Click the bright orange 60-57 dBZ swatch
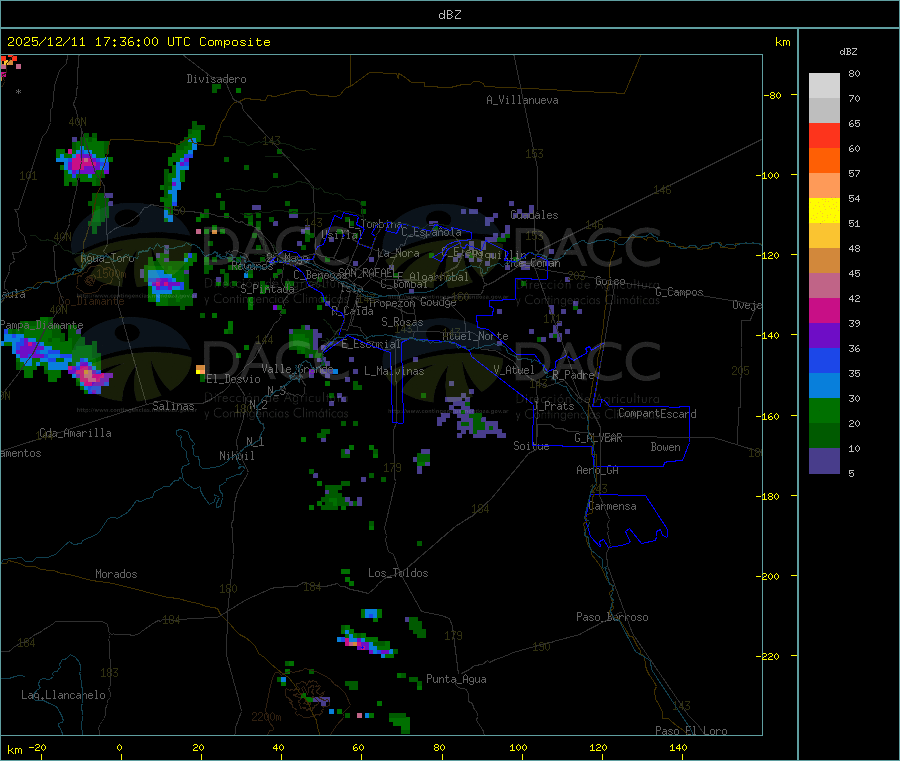Screen dimensions: 900x761 click(824, 161)
